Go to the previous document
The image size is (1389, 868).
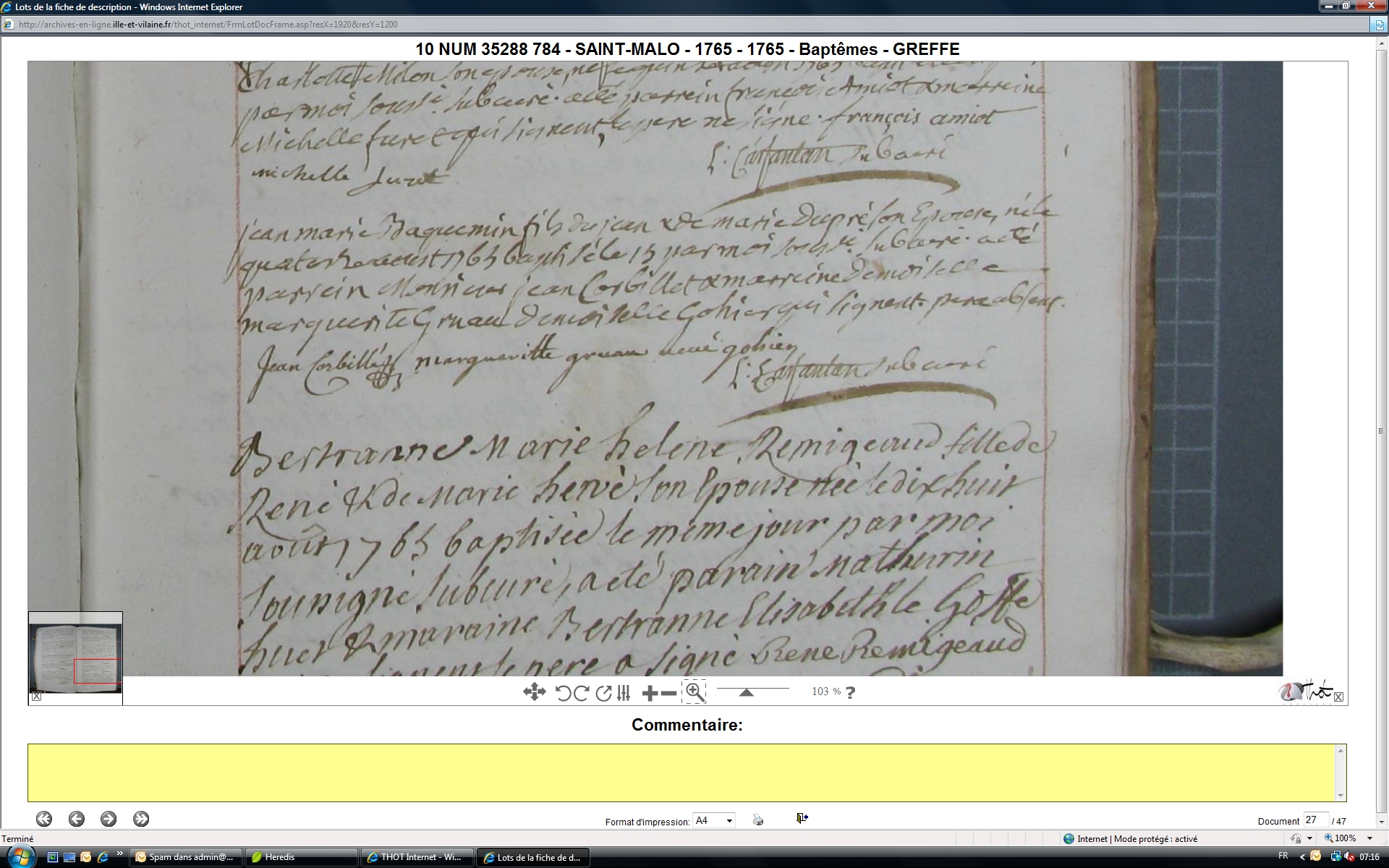click(76, 819)
